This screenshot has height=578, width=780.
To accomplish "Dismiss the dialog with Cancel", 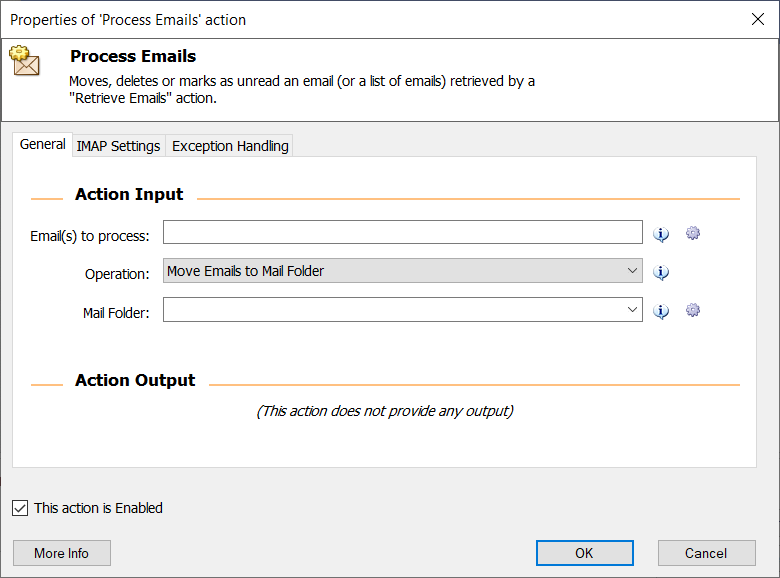I will click(706, 553).
